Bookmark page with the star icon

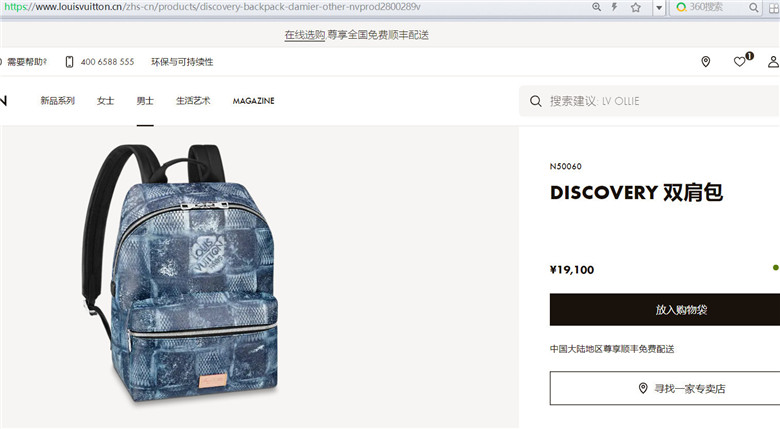click(x=635, y=7)
